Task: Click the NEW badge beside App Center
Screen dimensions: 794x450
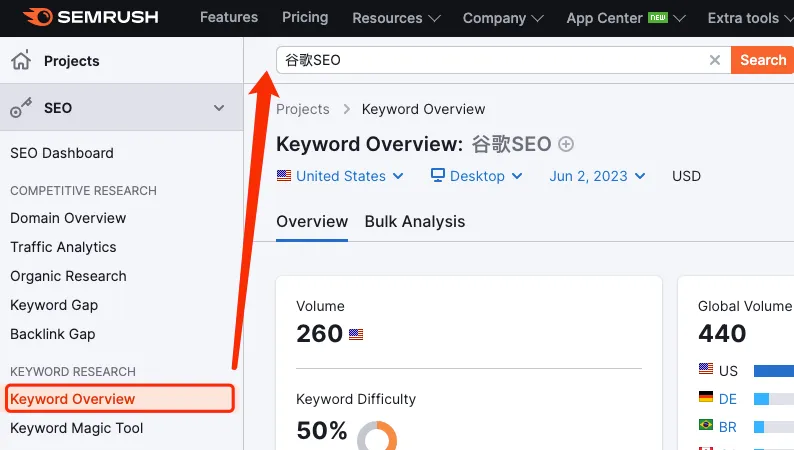Action: [x=658, y=18]
